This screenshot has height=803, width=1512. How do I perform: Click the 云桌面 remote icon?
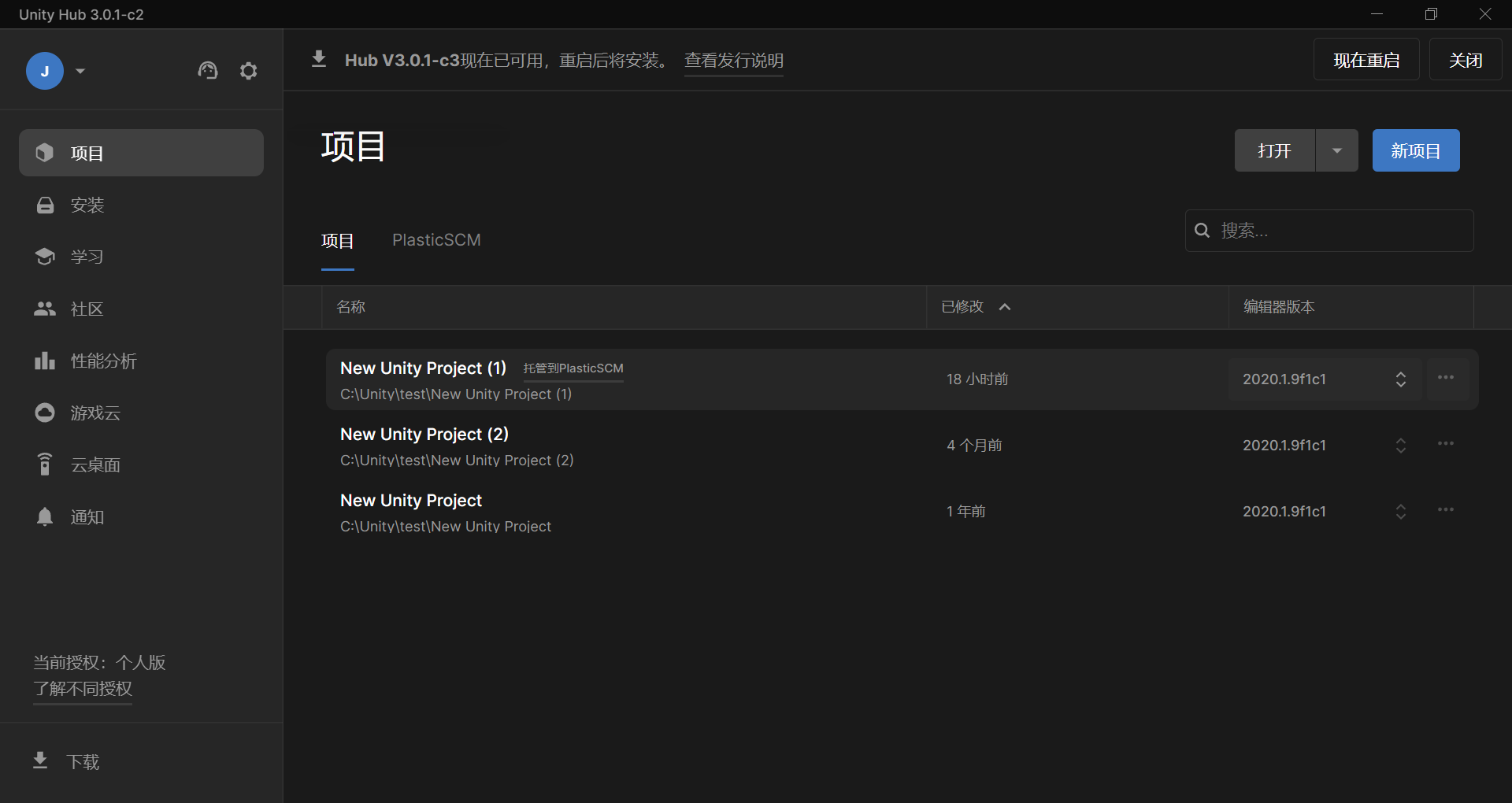tap(45, 464)
